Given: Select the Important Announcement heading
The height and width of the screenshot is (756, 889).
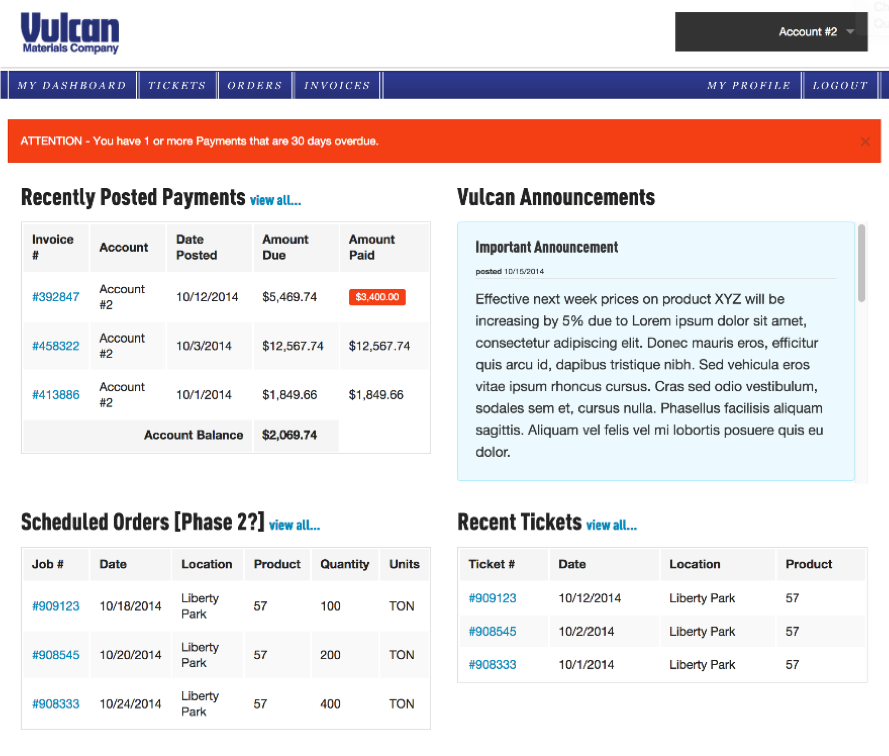Looking at the screenshot, I should coord(546,247).
